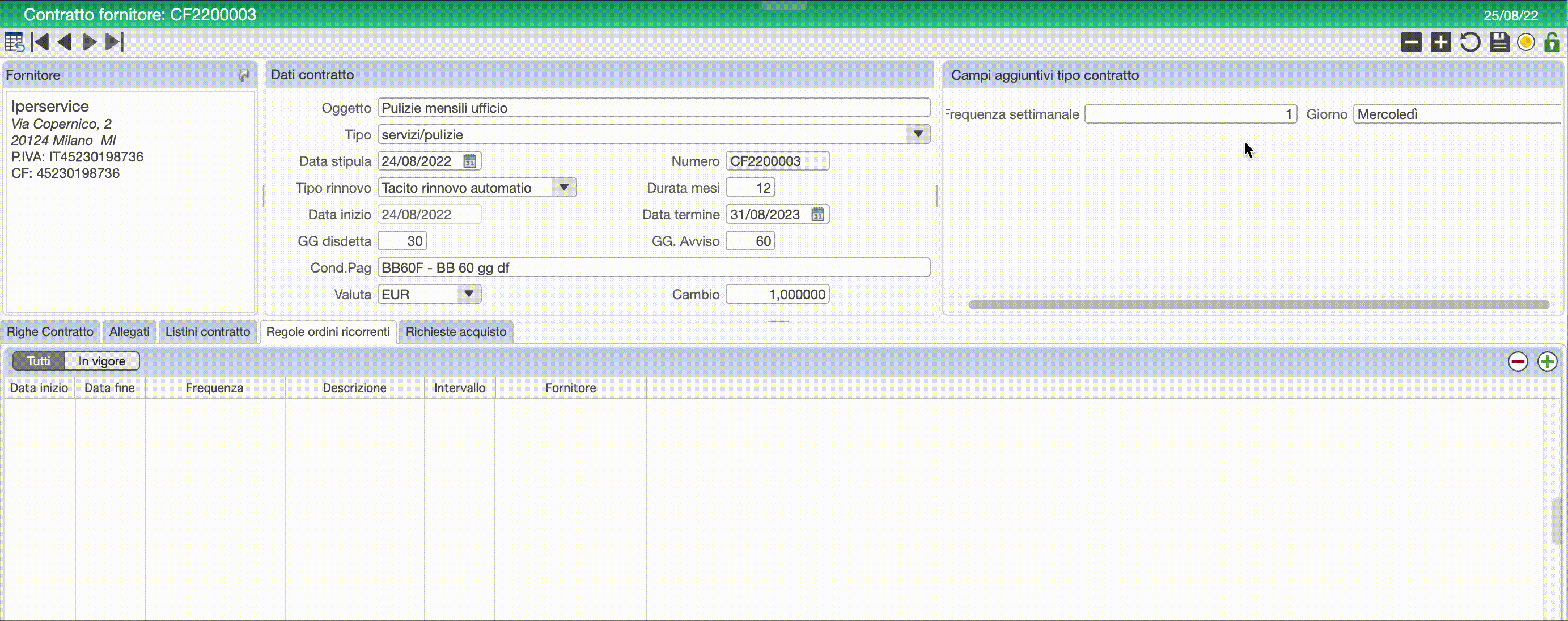This screenshot has height=621, width=1568.
Task: Click the Numero field CF2200003
Action: [x=777, y=161]
